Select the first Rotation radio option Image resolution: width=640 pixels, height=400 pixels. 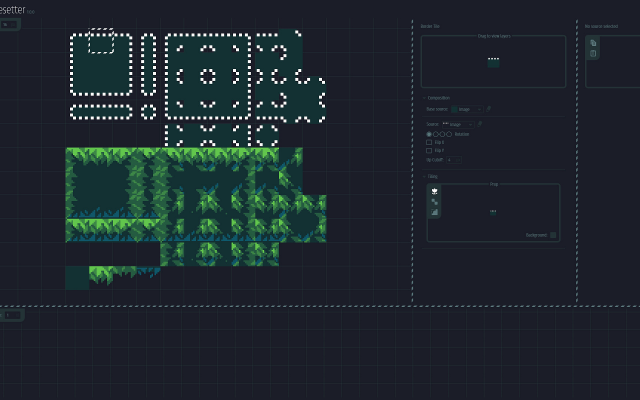429,134
